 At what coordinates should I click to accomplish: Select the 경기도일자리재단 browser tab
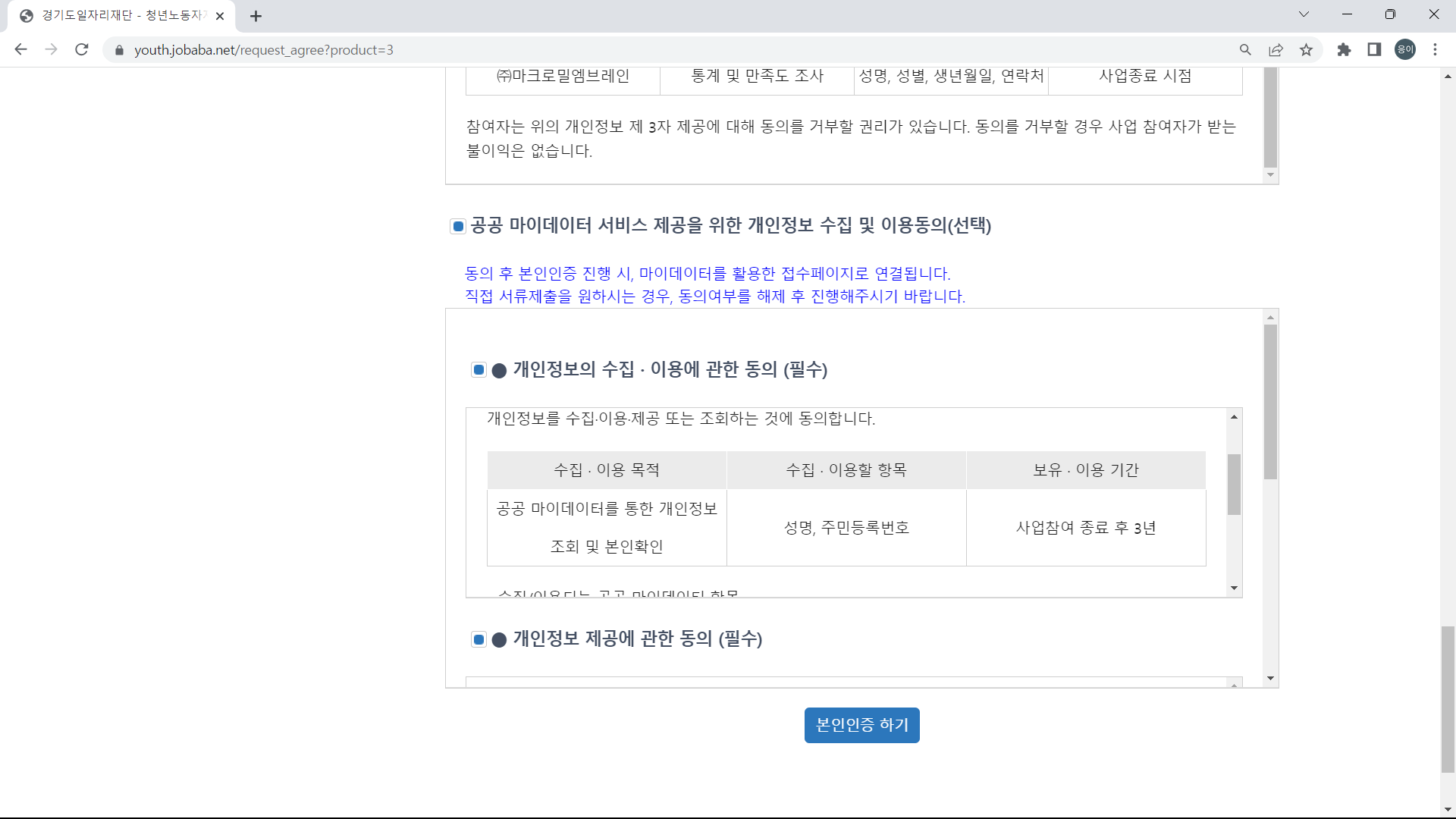point(114,15)
